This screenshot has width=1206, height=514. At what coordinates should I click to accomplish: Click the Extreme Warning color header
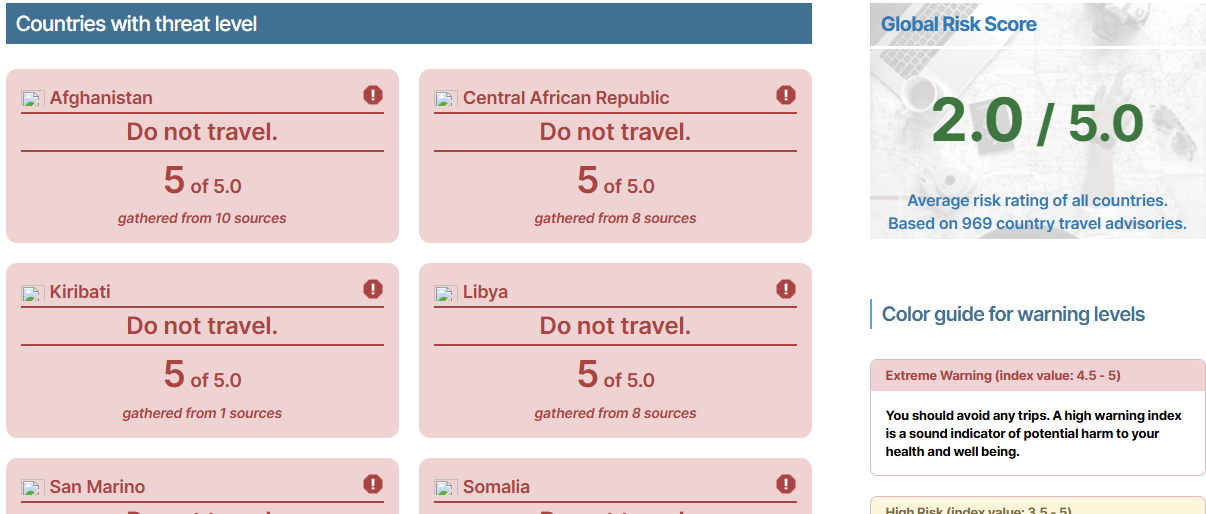click(1038, 376)
